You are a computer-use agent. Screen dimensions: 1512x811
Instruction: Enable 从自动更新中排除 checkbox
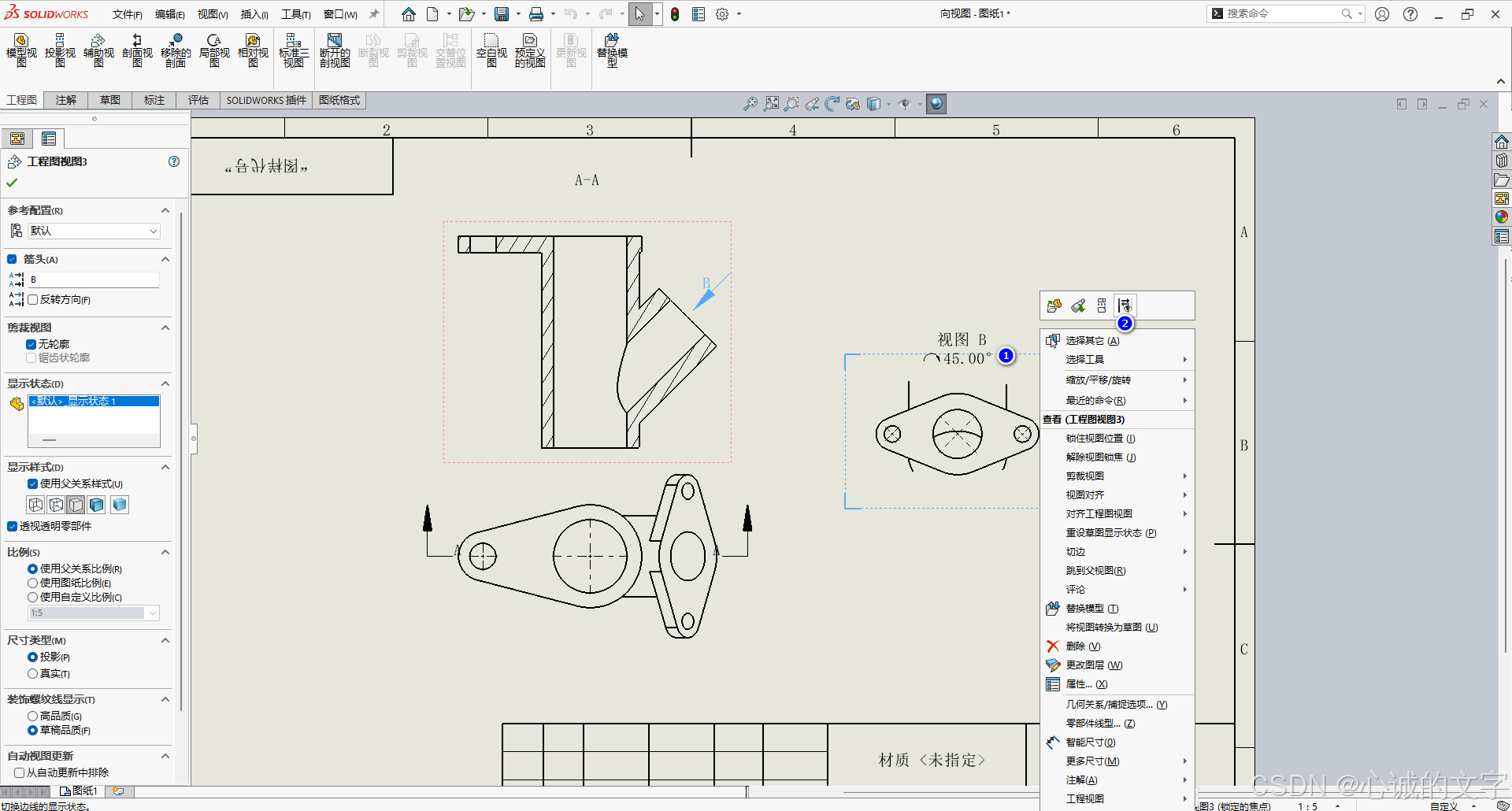point(19,773)
